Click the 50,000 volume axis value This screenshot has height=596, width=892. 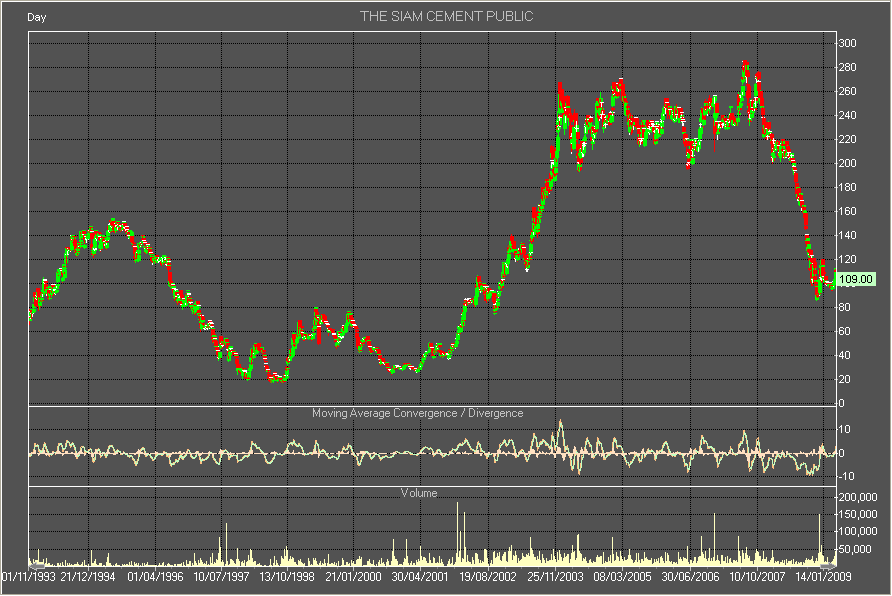click(x=856, y=549)
